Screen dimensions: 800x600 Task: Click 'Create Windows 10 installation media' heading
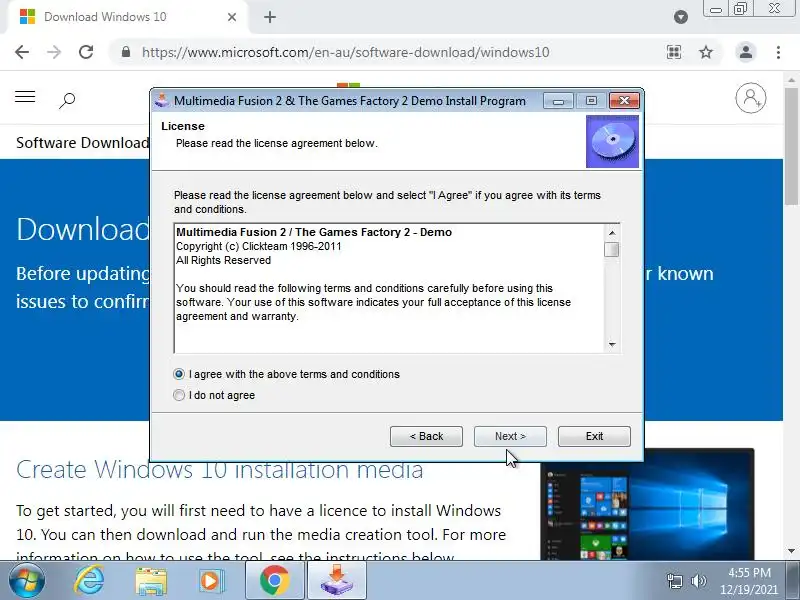coord(219,469)
